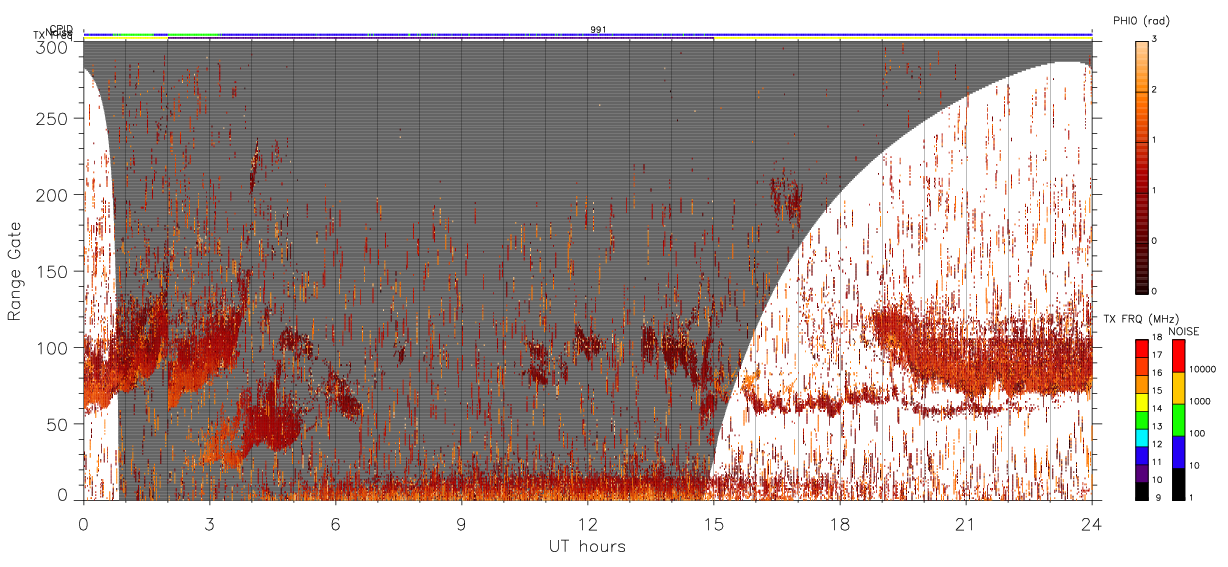Click the x-axis tick label '24'

(x=1091, y=524)
